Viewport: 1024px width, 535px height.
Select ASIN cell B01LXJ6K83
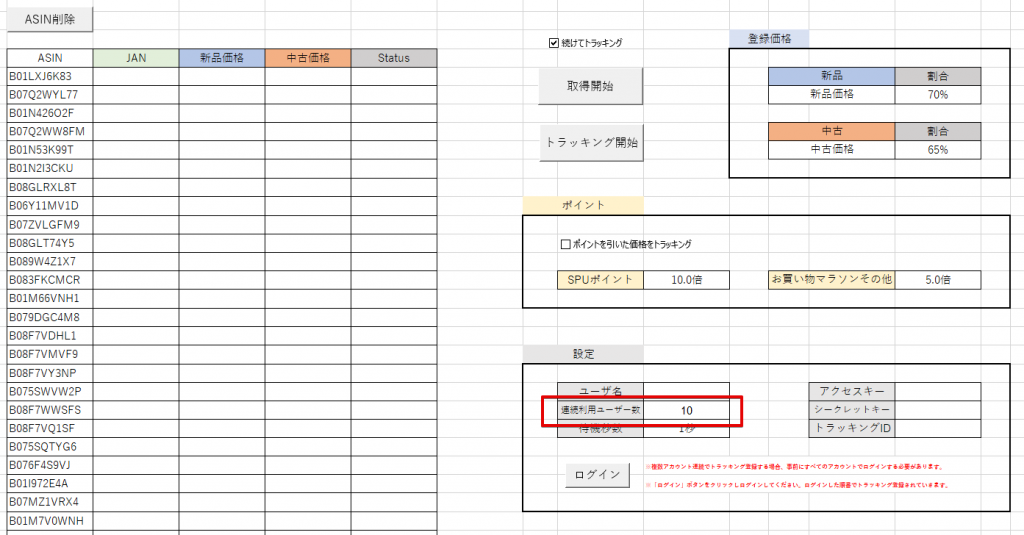point(50,76)
